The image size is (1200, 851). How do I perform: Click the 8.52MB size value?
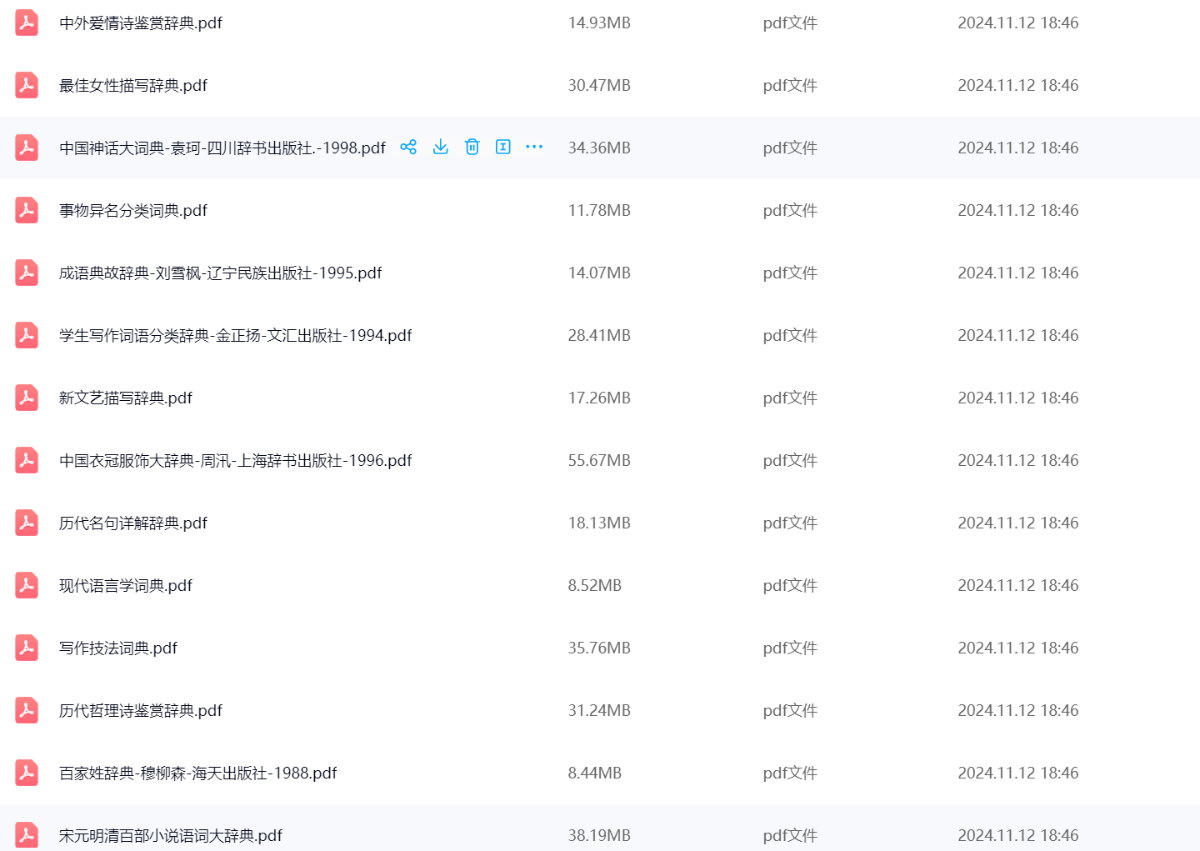coord(595,586)
